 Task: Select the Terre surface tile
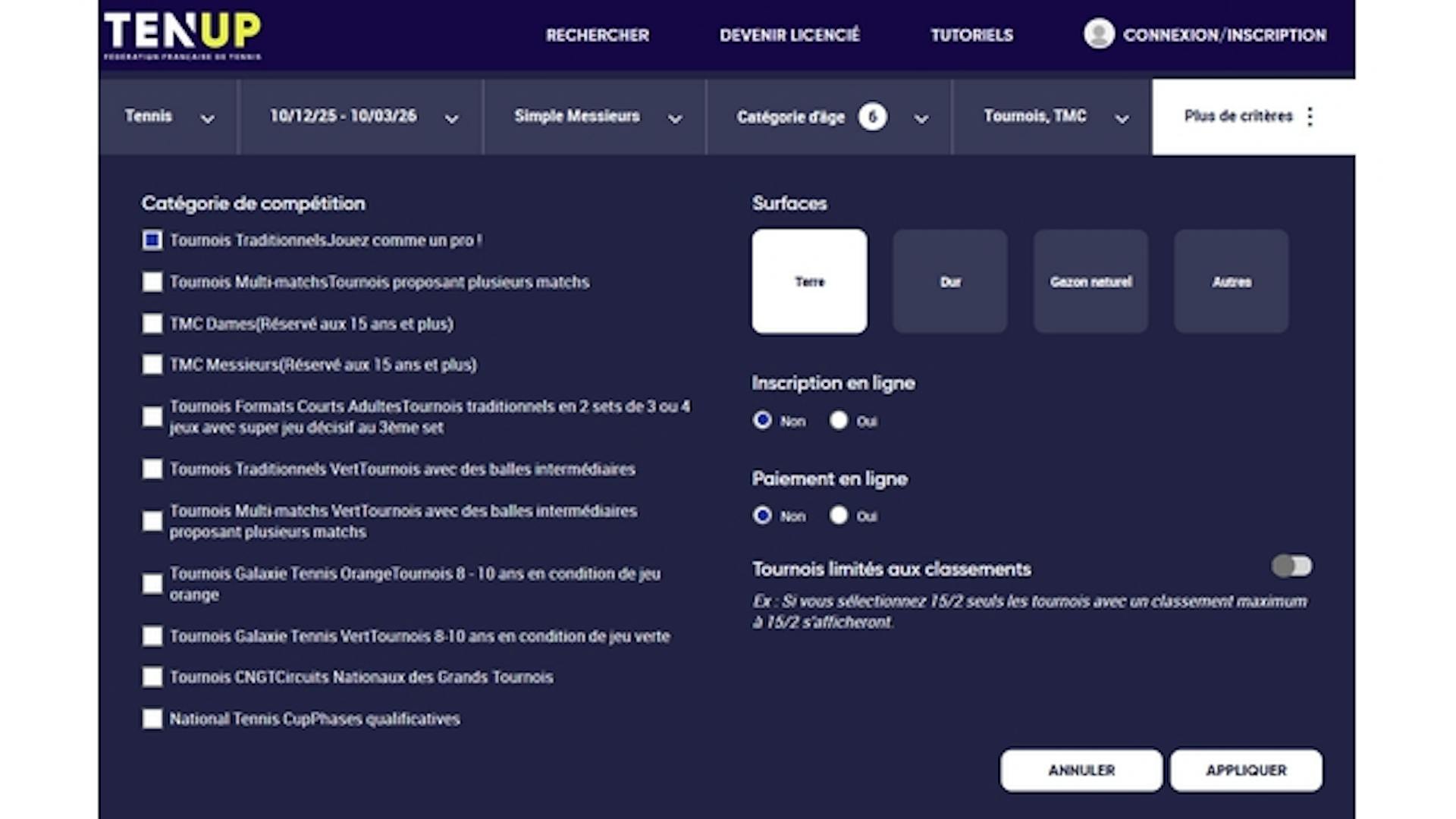pos(809,281)
